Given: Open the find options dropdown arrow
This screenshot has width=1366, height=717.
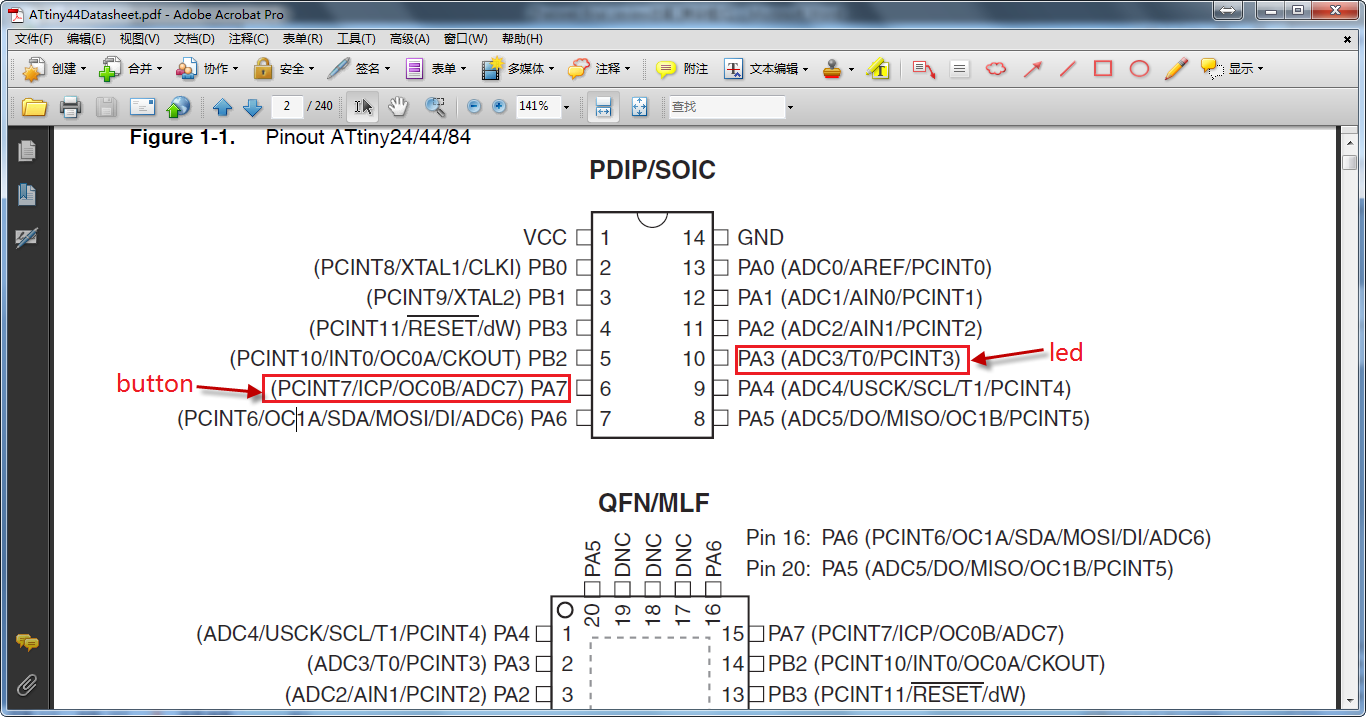Looking at the screenshot, I should [x=790, y=106].
